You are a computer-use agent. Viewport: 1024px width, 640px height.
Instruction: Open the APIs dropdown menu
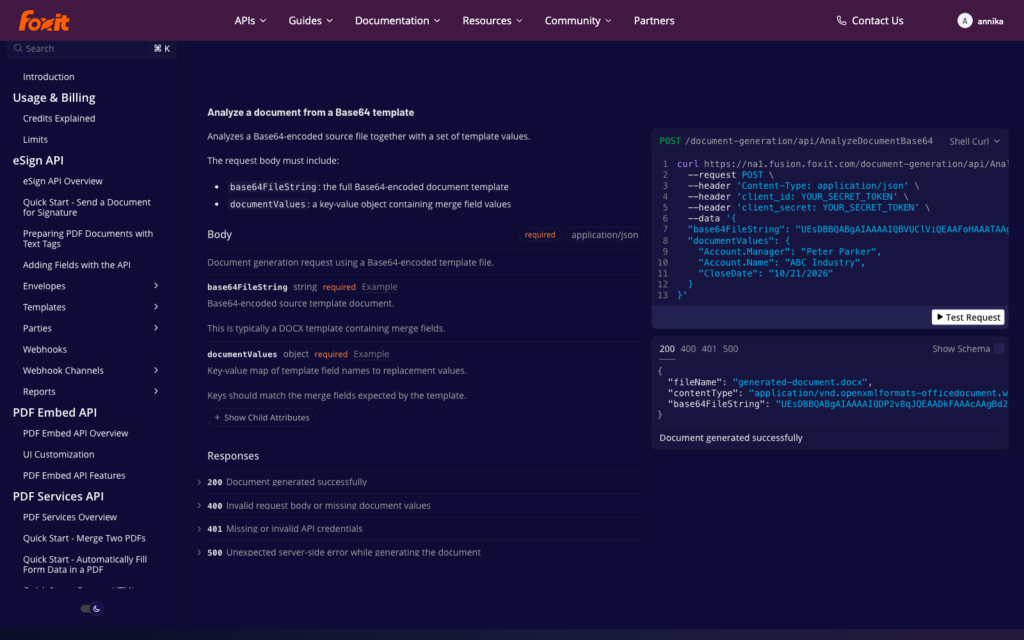250,21
